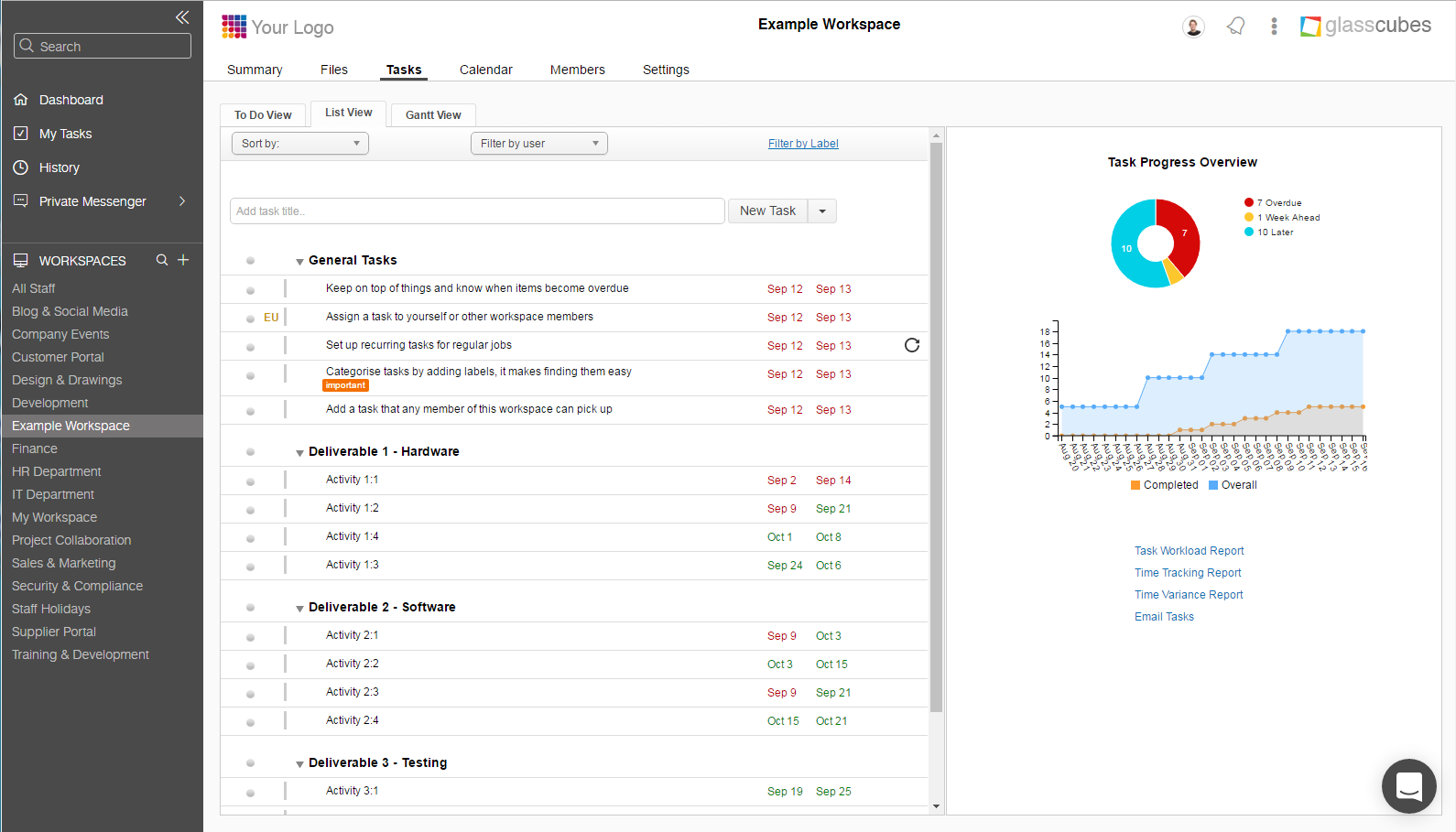Click the Filter by Label link

[x=803, y=144]
